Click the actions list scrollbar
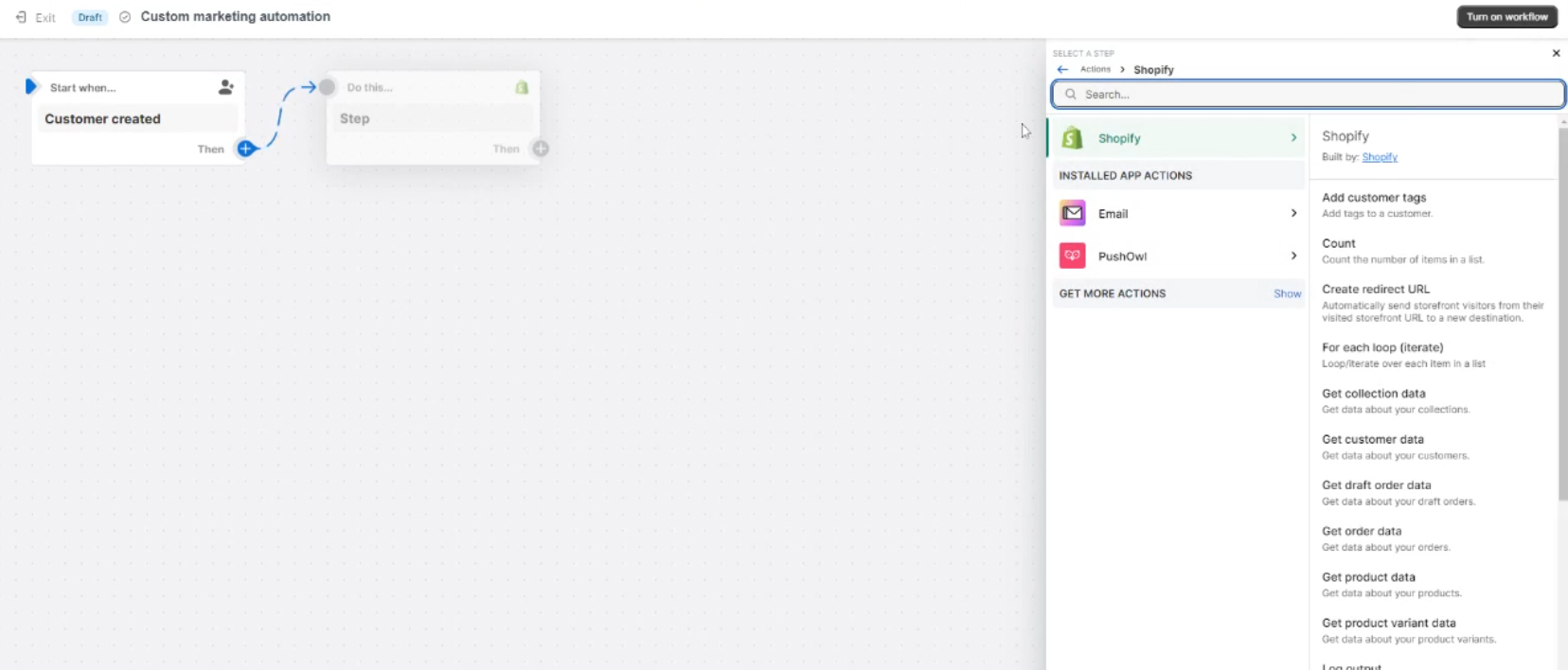The image size is (1568, 670). tap(1562, 312)
